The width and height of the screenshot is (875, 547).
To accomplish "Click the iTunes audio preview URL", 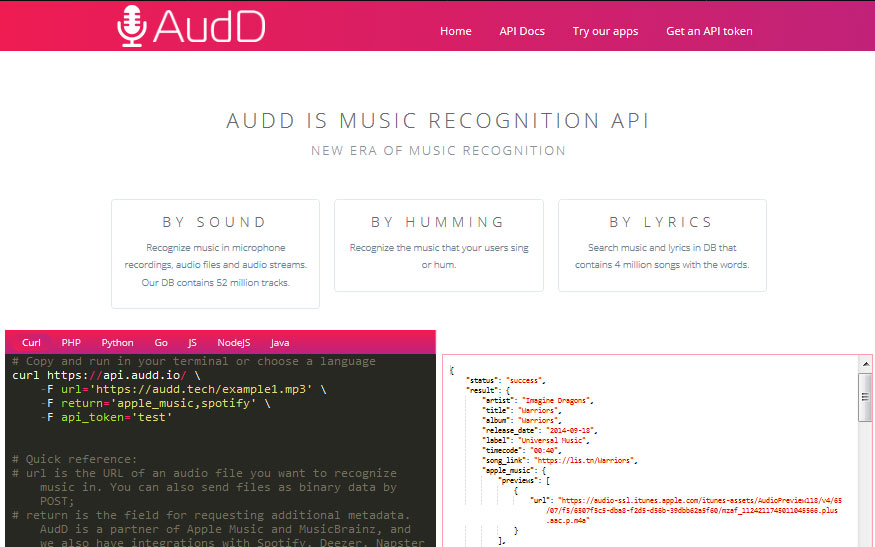I will click(x=692, y=511).
